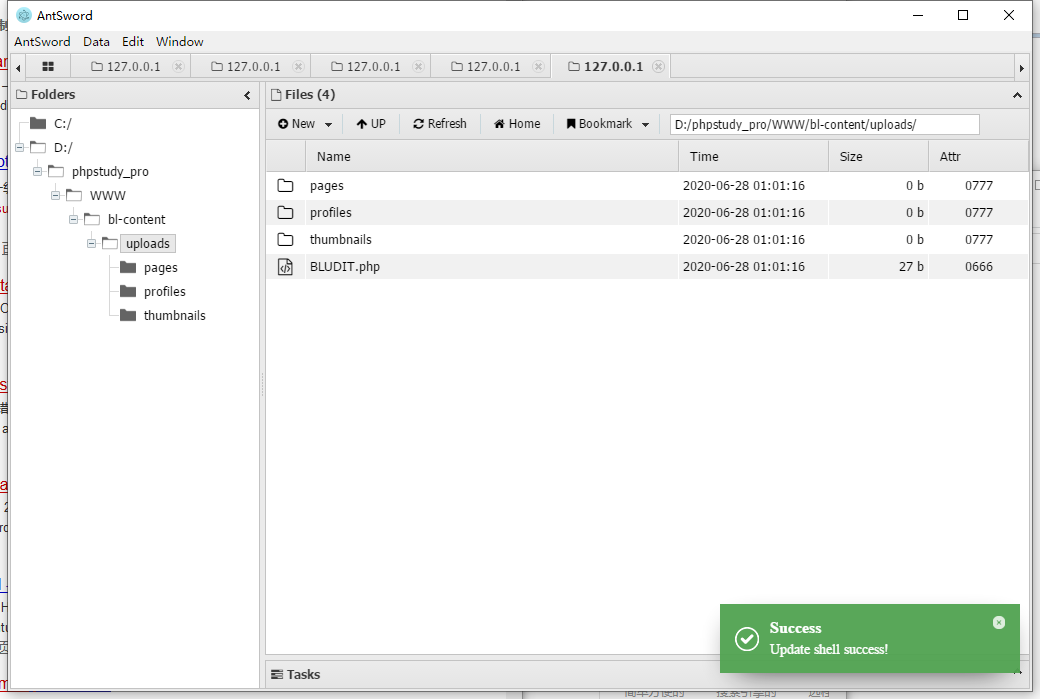Maximize the AntSword window

963,15
